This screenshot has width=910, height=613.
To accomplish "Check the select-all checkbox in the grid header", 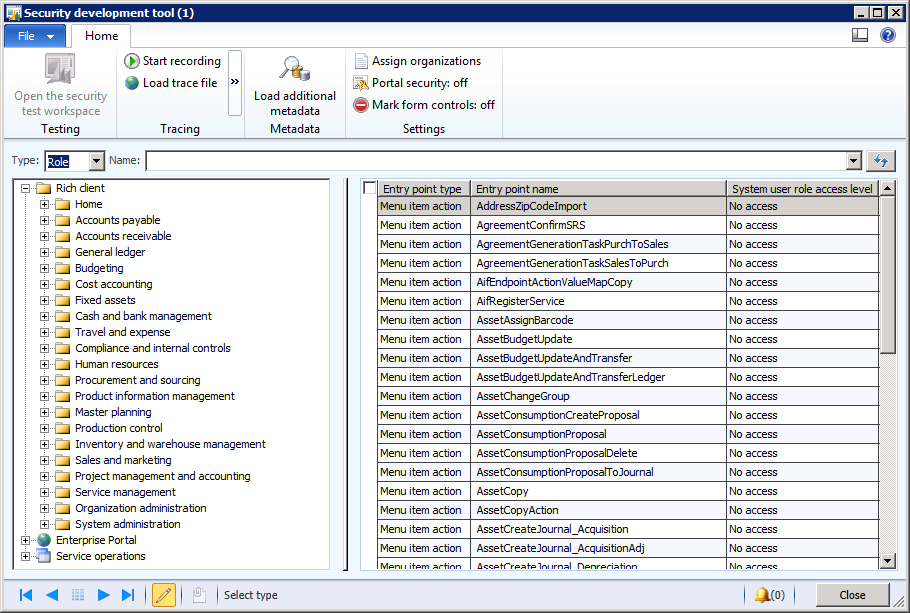I will coord(369,187).
